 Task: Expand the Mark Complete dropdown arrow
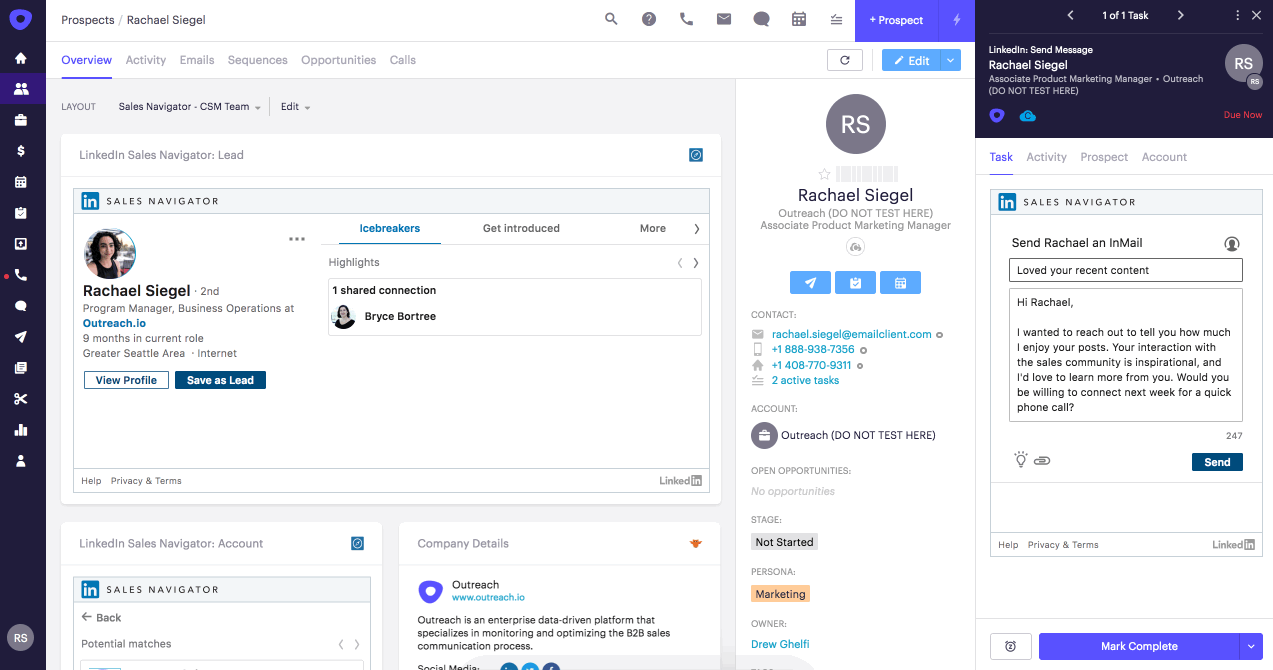[1250, 646]
